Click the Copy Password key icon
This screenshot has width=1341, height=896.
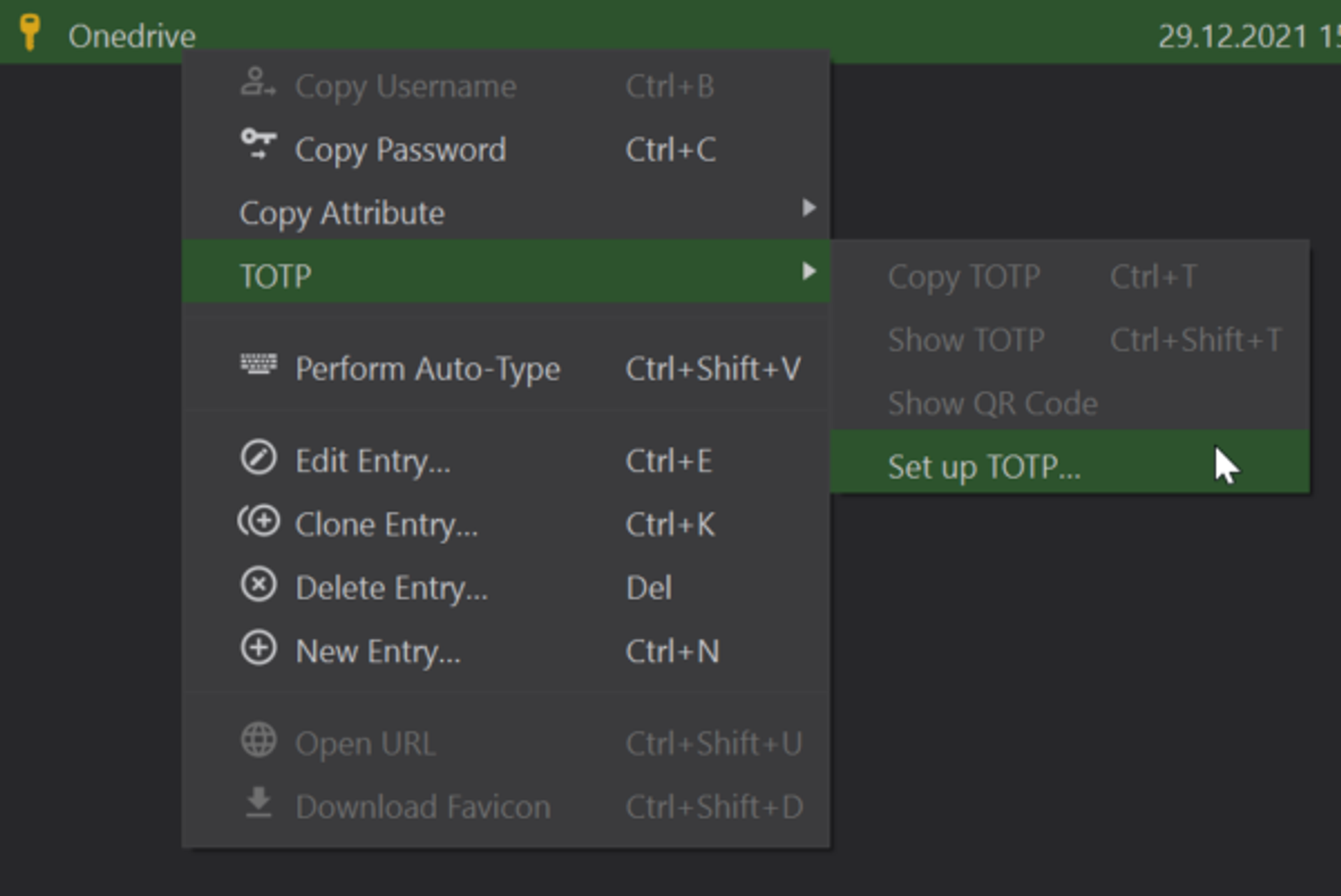[x=258, y=145]
